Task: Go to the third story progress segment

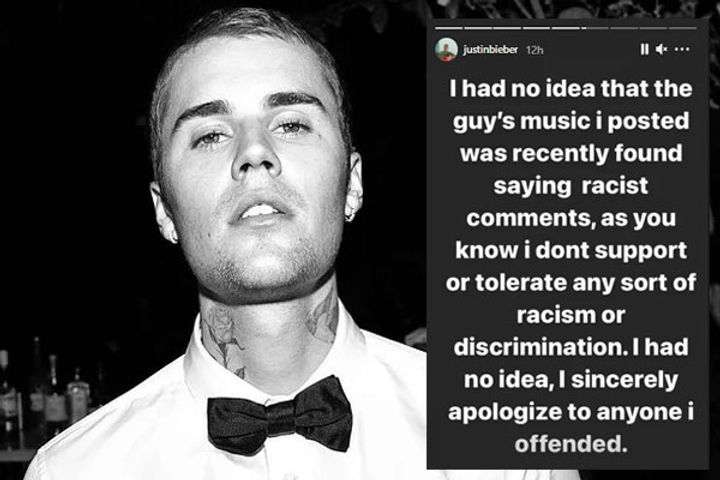Action: (508, 27)
